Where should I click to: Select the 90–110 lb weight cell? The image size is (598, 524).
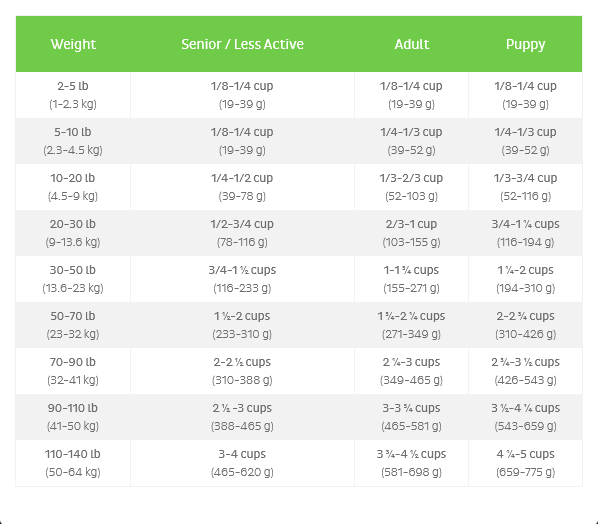point(73,417)
